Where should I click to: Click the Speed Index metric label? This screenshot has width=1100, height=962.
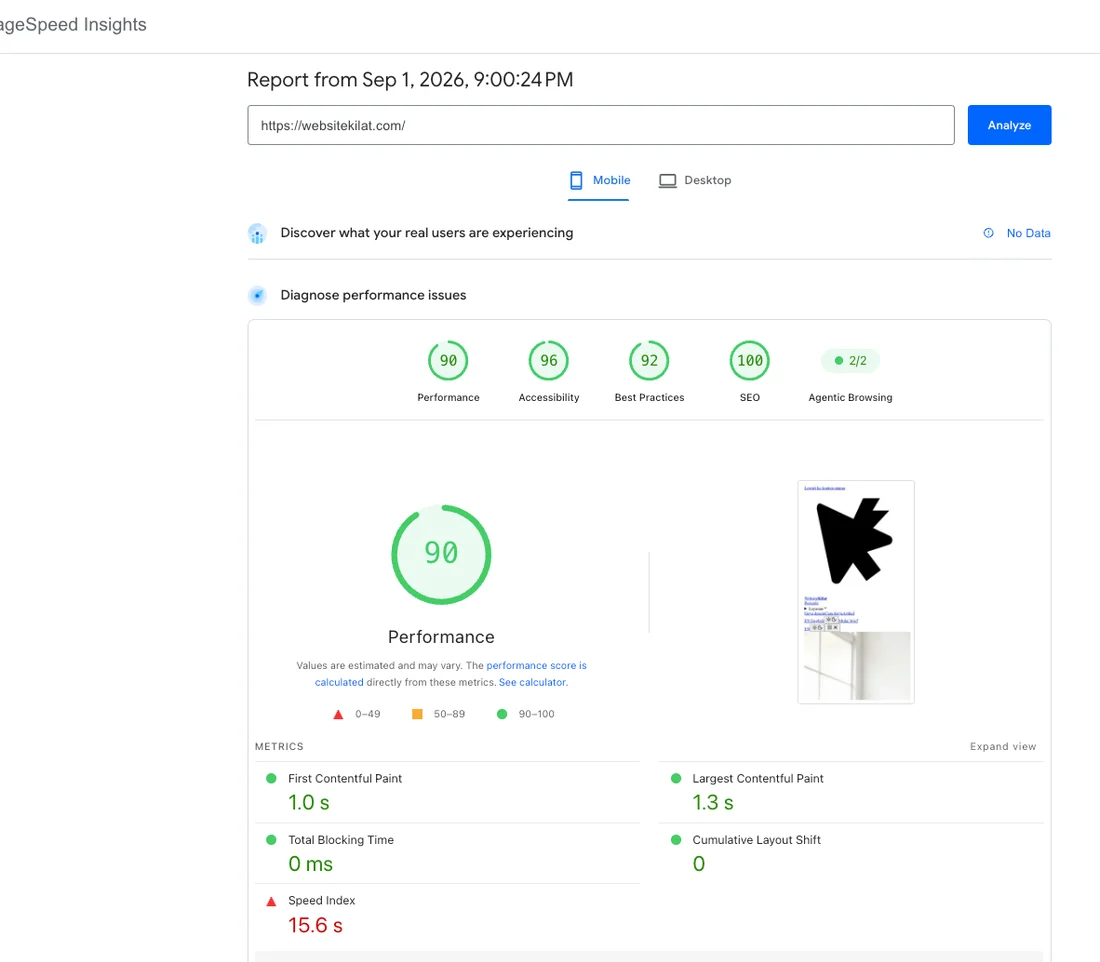pyautogui.click(x=321, y=900)
